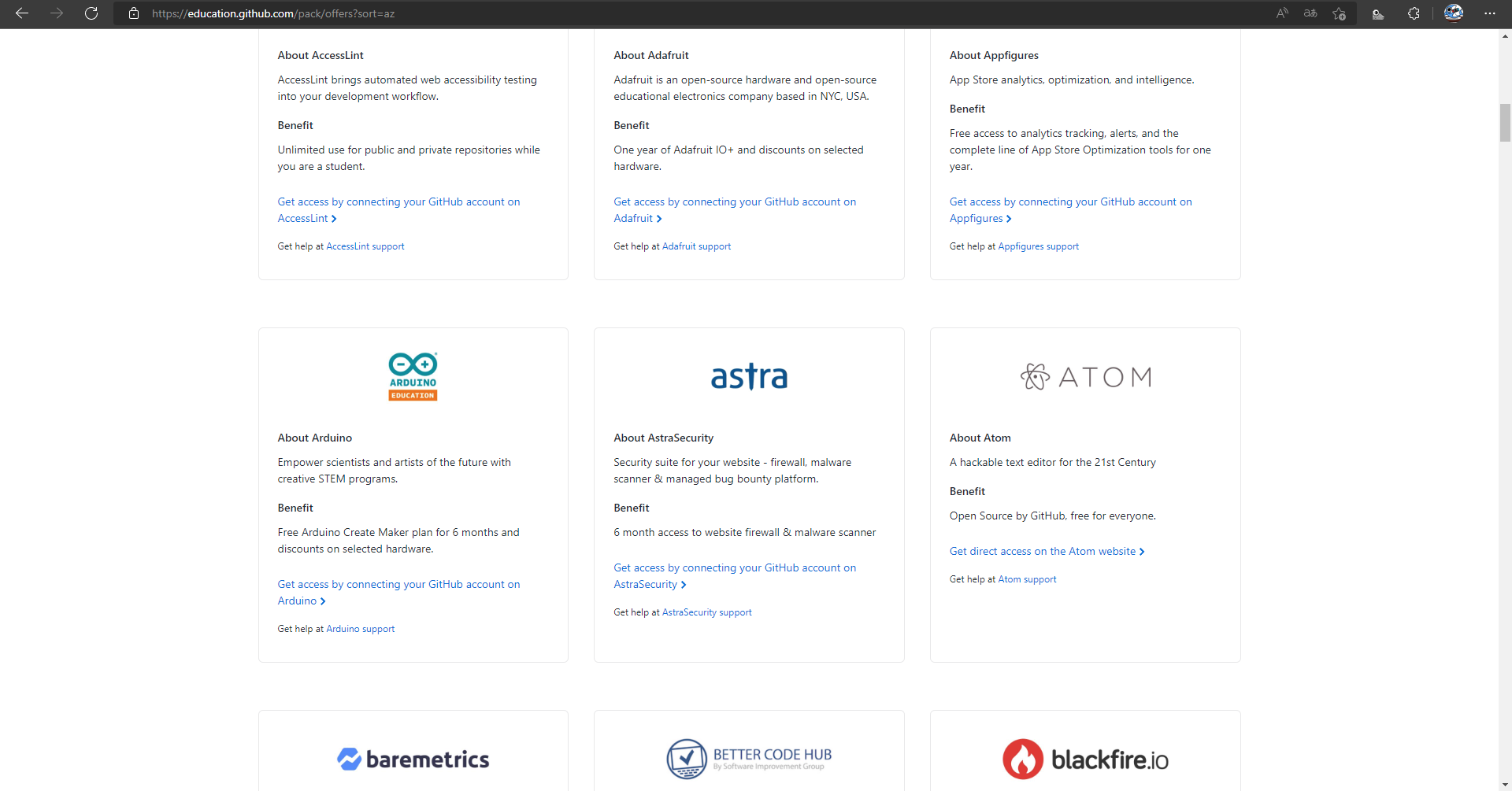
Task: Click the page vertical scrollbar thumb
Action: tap(1505, 123)
